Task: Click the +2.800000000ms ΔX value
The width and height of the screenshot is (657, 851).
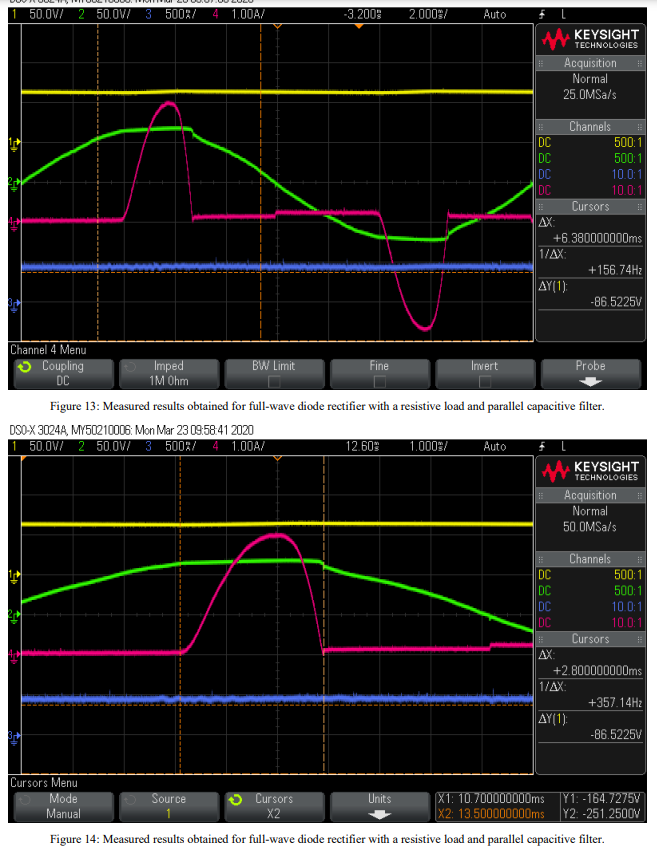Action: click(597, 671)
